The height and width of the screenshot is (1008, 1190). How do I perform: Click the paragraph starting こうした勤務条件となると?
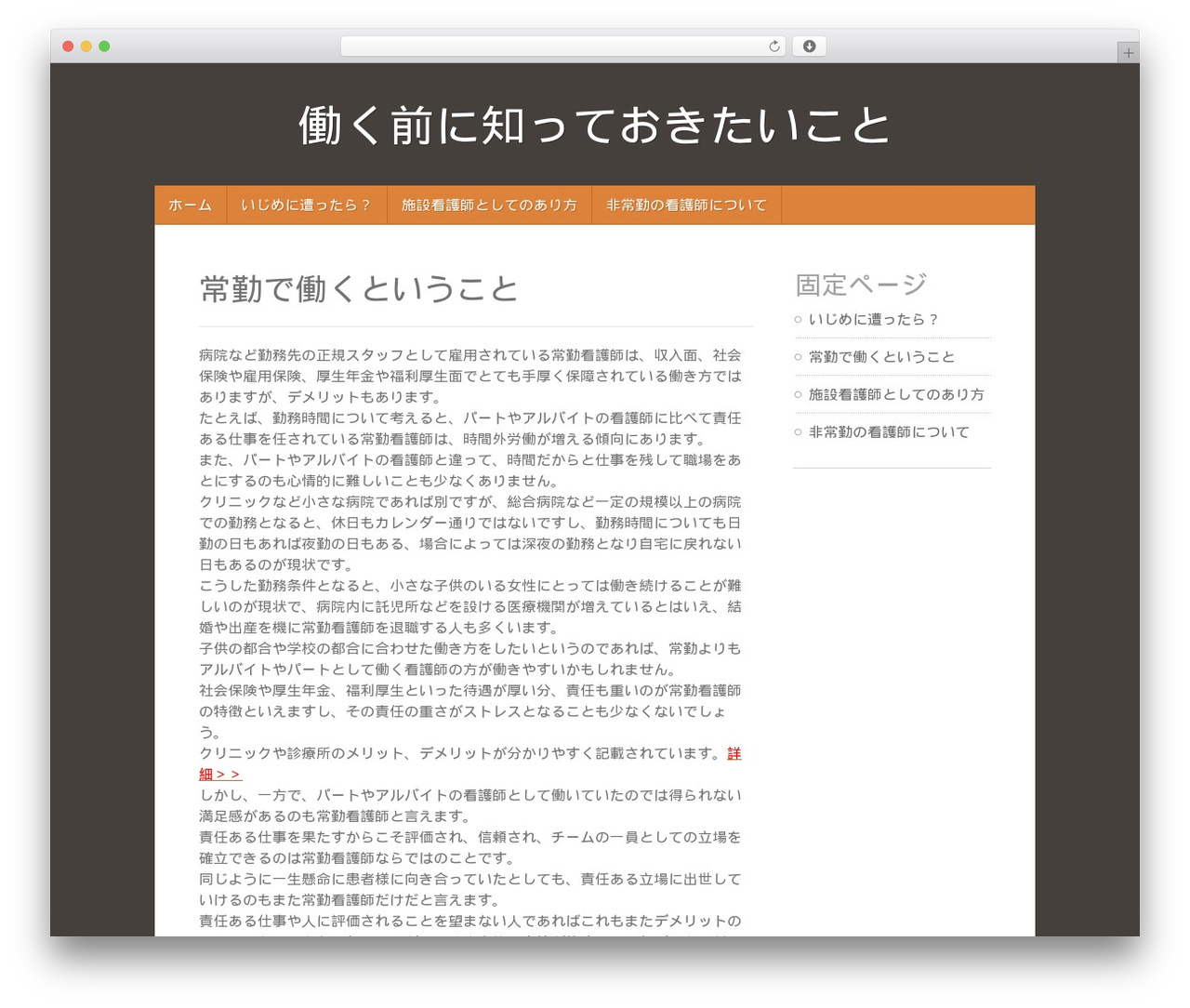click(470, 606)
